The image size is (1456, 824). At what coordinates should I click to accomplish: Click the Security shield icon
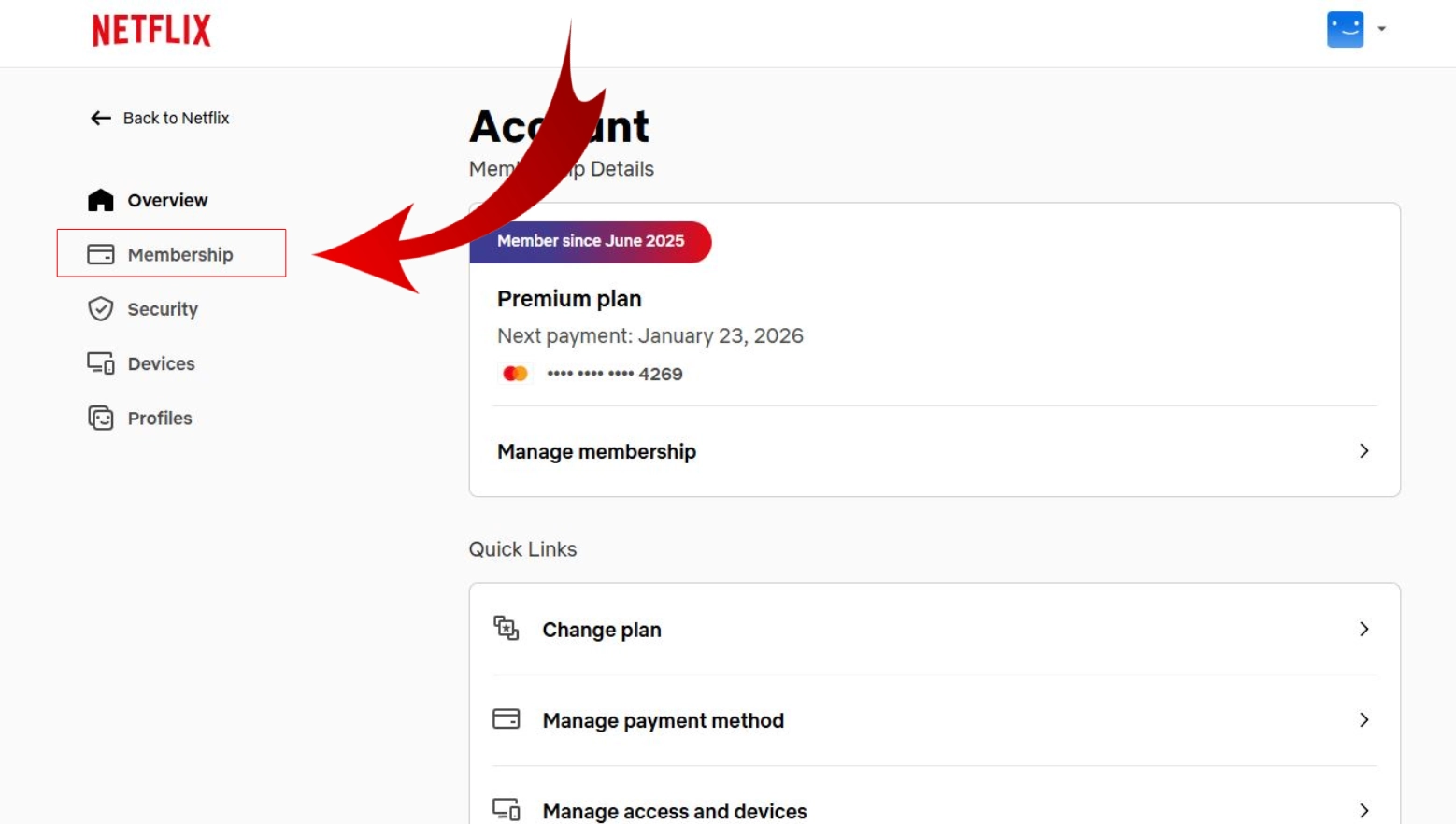[x=101, y=309]
